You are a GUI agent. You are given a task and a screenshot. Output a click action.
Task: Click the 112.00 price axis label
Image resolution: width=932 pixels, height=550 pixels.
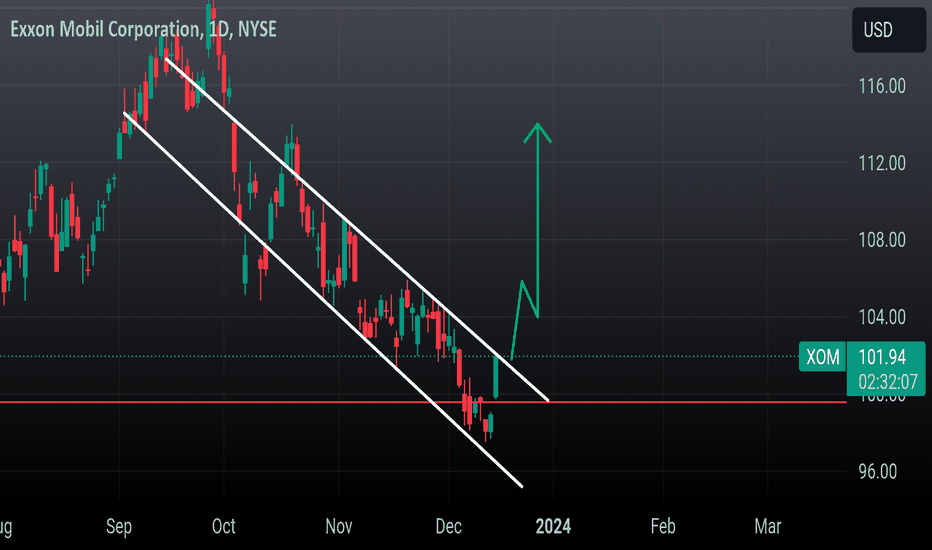click(882, 164)
